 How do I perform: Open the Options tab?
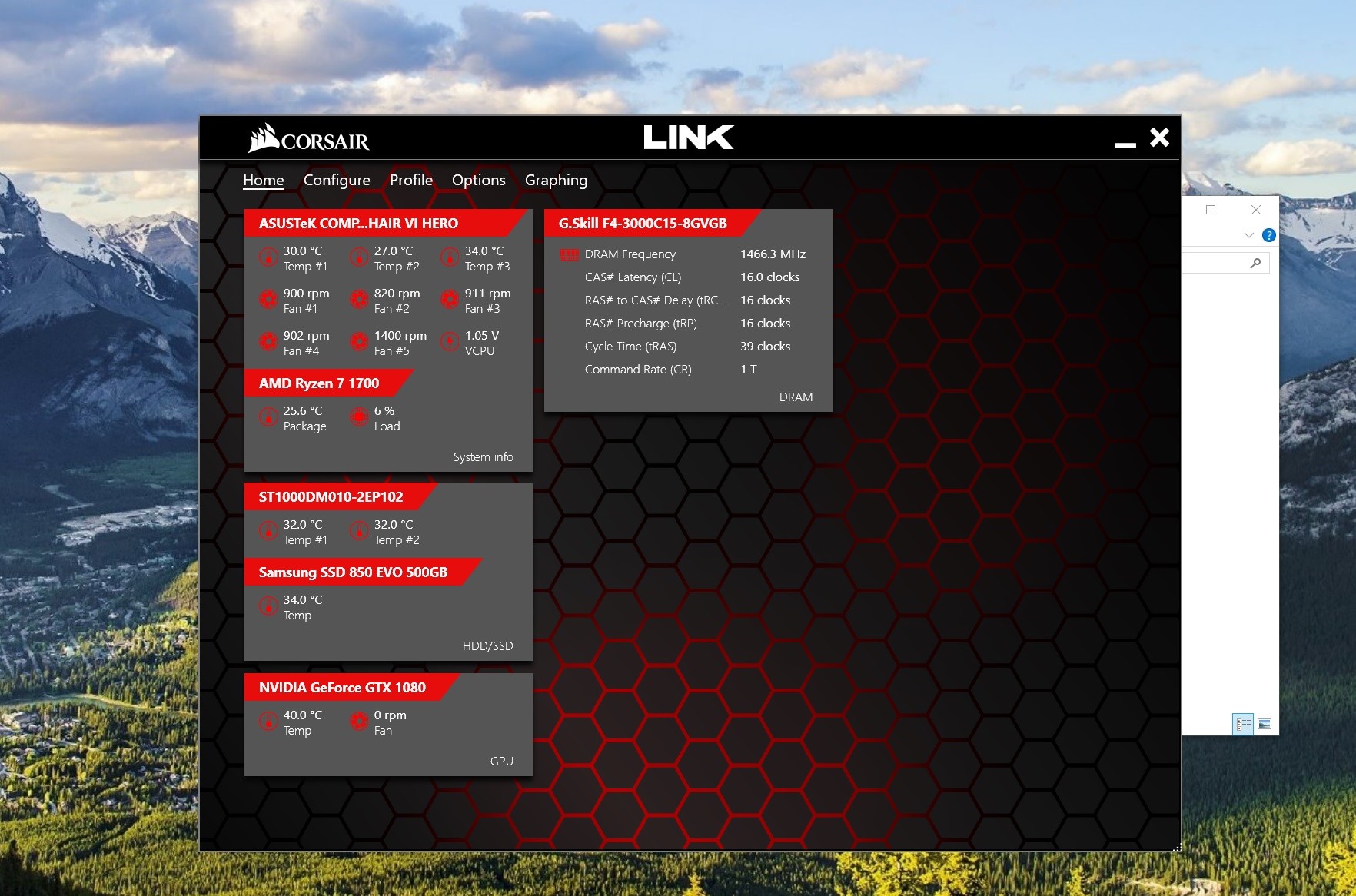pyautogui.click(x=479, y=180)
